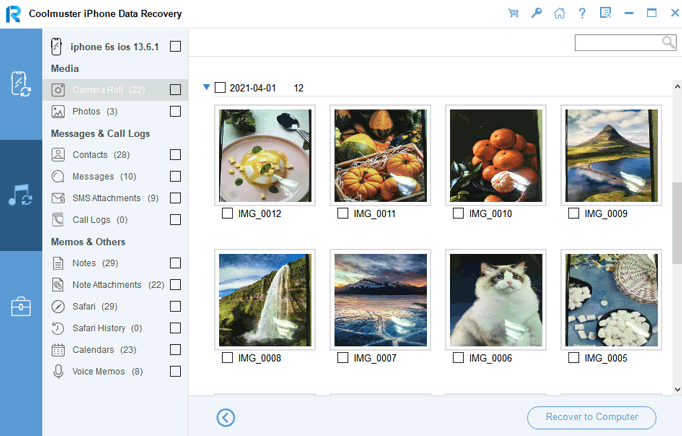Click the Photos picture icon
Image resolution: width=682 pixels, height=436 pixels.
[x=58, y=111]
